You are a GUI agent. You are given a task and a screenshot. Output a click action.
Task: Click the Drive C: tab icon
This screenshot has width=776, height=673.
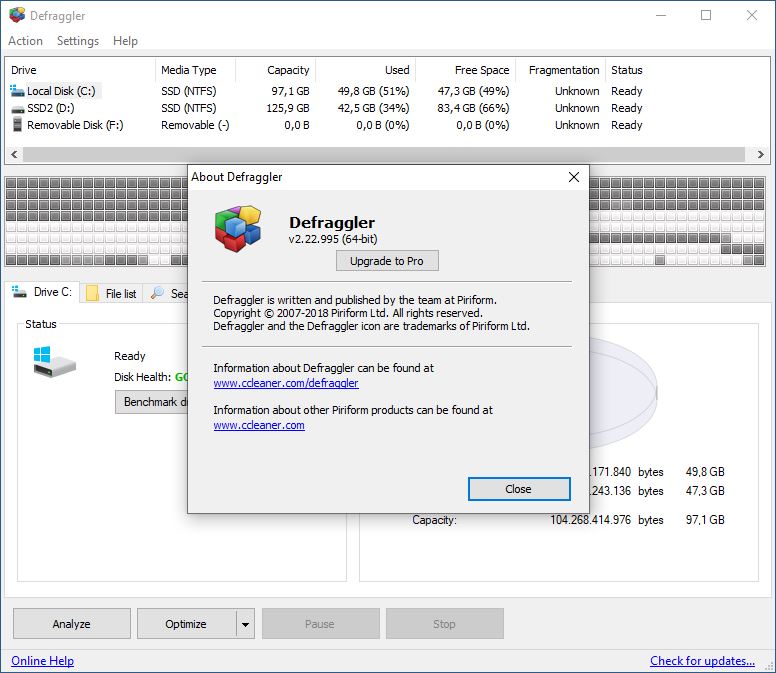click(x=19, y=292)
